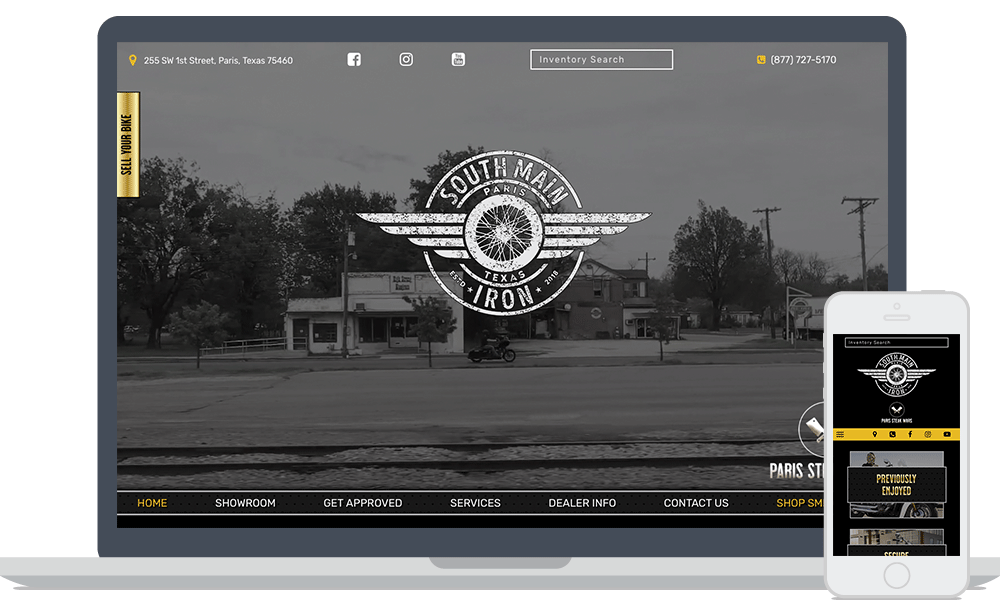Tap the South Main Iron logo on phone
Image resolution: width=1000 pixels, height=600 pixels.
point(896,374)
